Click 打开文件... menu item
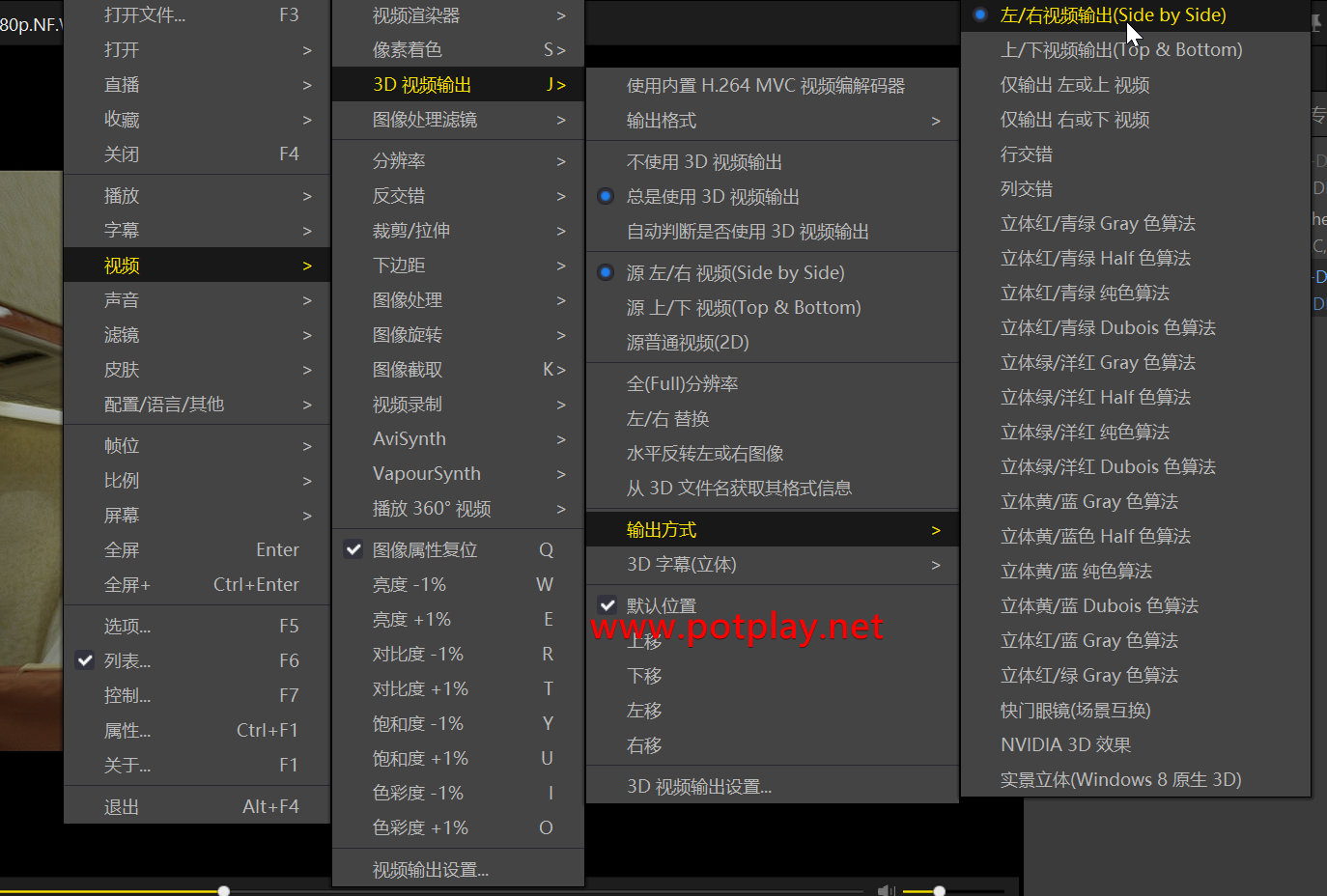The image size is (1327, 896). 197,15
